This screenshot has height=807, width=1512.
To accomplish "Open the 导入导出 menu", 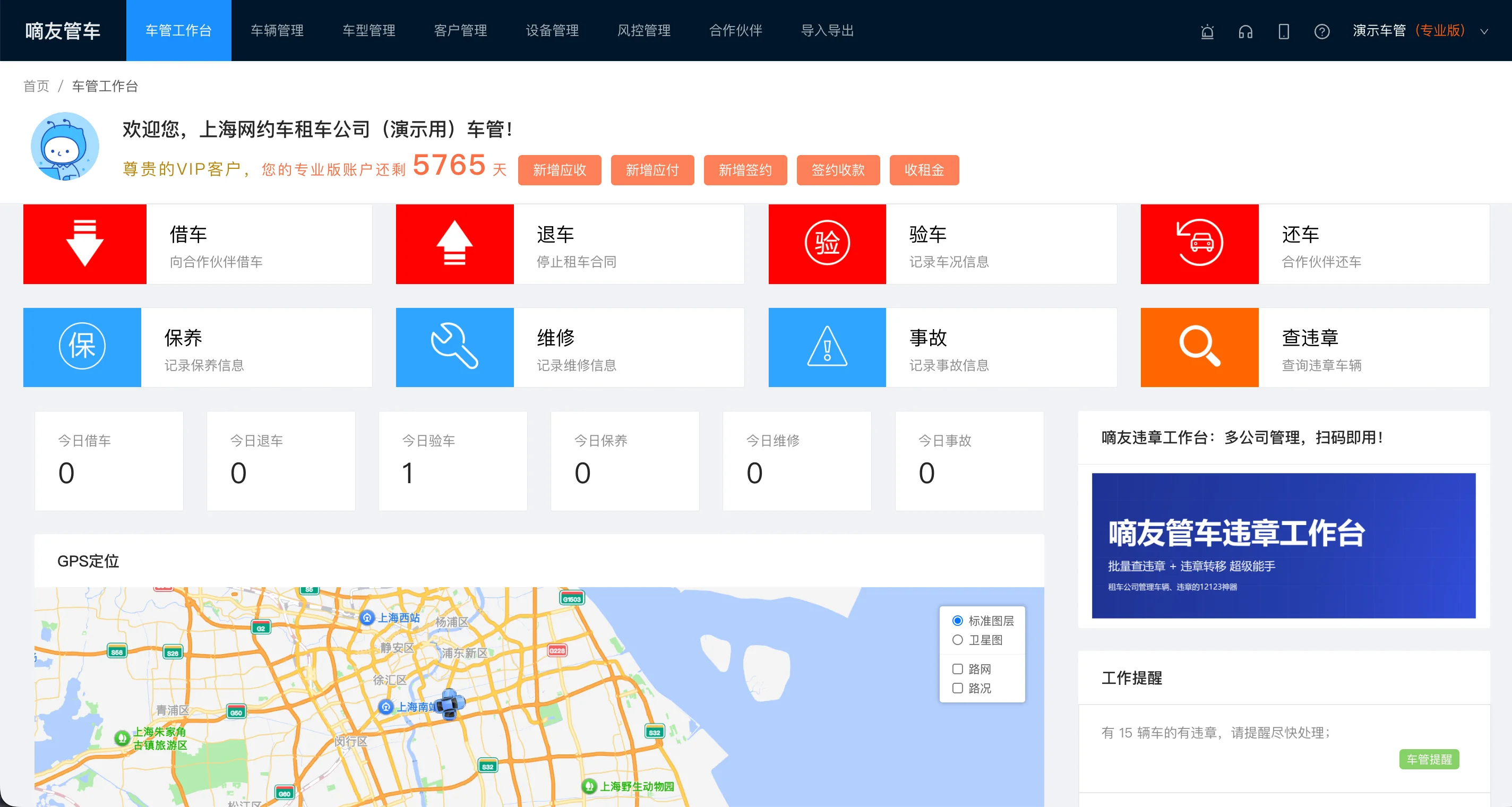I will point(827,30).
